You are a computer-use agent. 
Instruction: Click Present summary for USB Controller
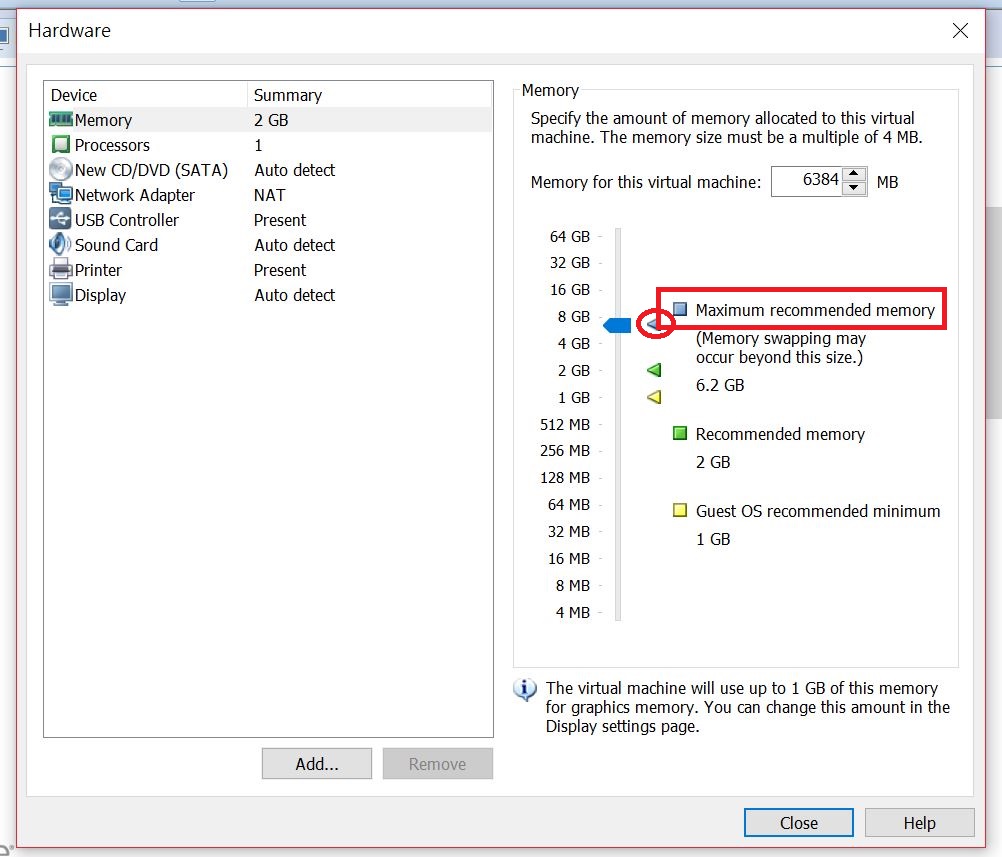click(x=280, y=220)
